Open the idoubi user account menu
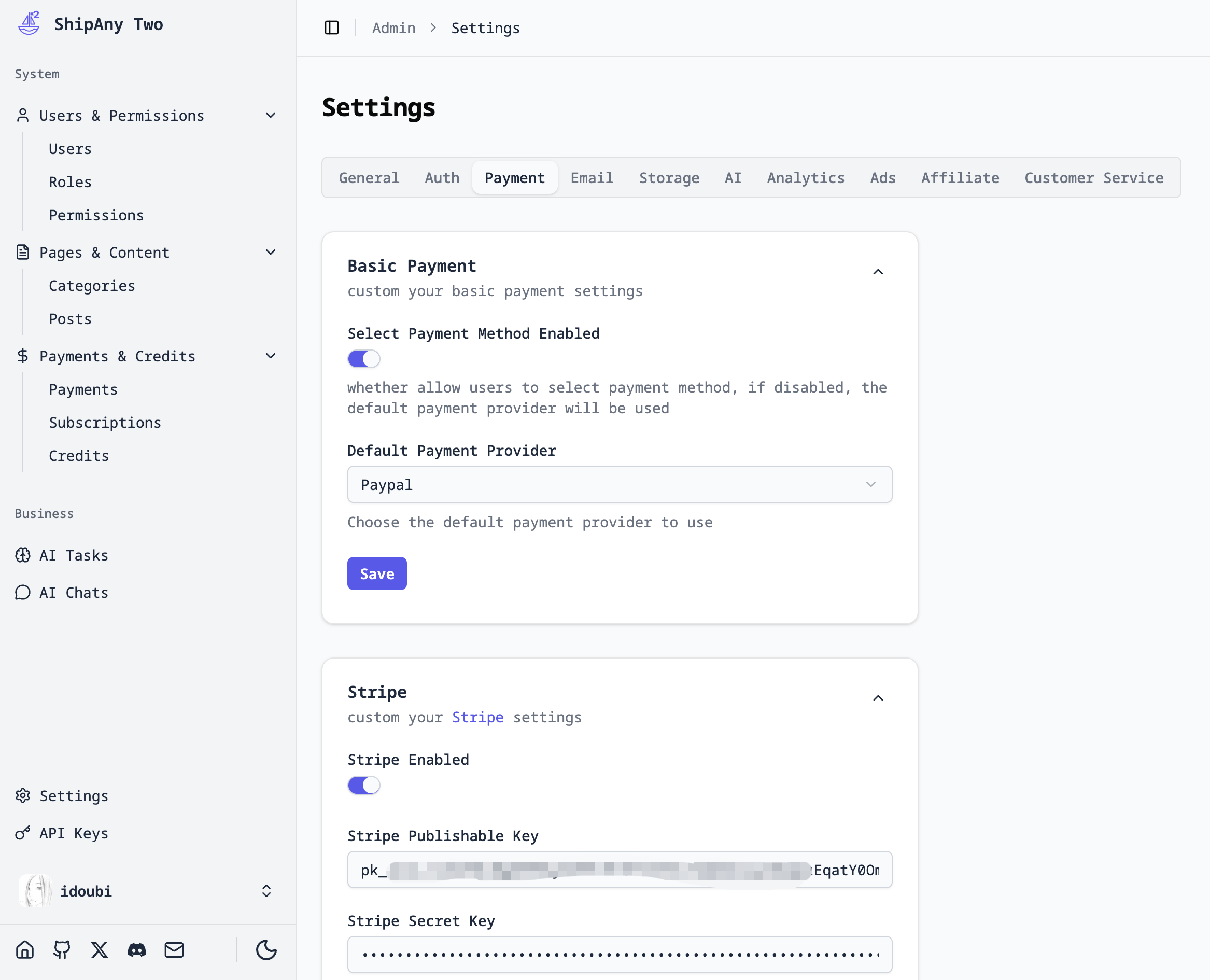 147,891
